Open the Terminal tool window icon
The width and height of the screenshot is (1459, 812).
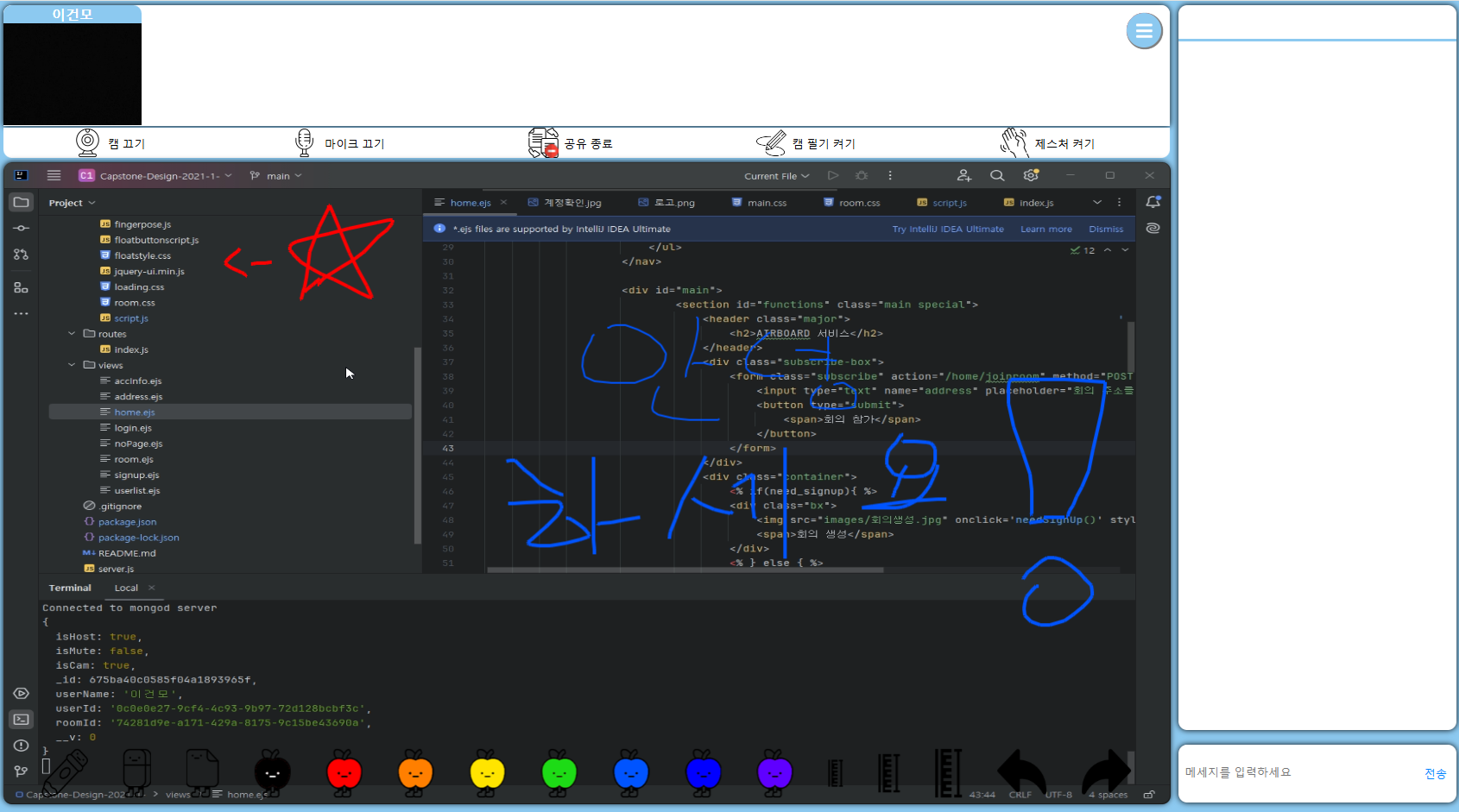pos(22,719)
